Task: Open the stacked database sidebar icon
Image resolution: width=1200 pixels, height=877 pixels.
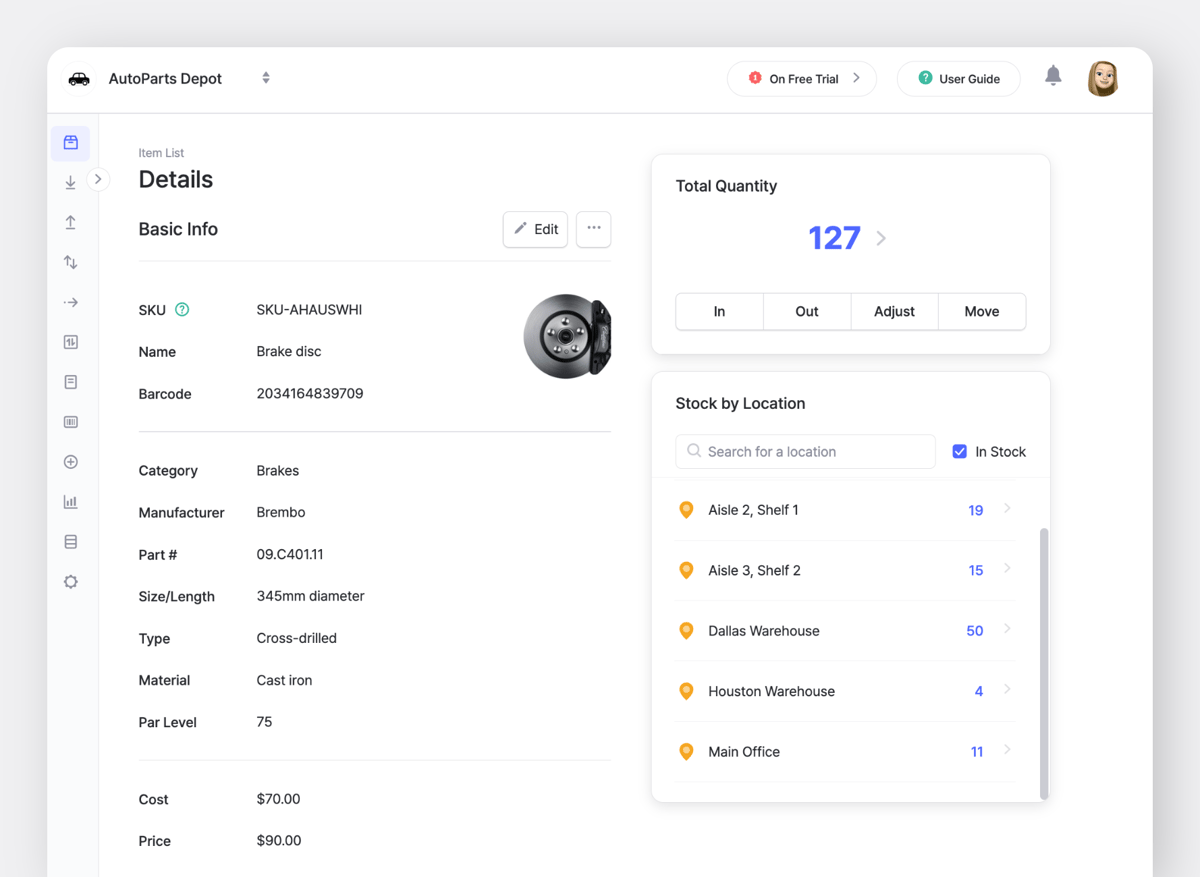Action: point(70,542)
